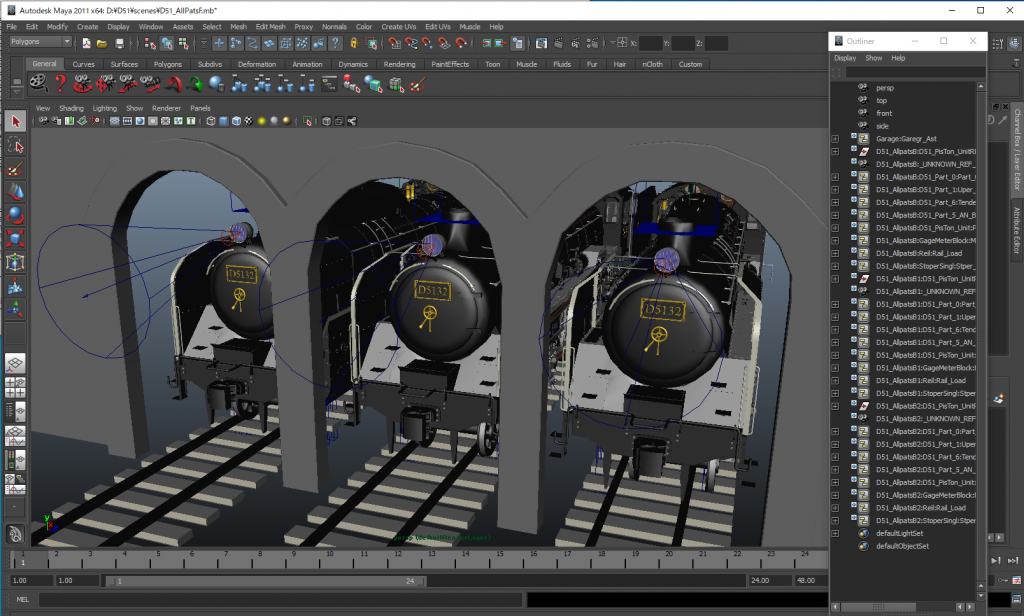Activate the Lasso select tool

coord(16,146)
